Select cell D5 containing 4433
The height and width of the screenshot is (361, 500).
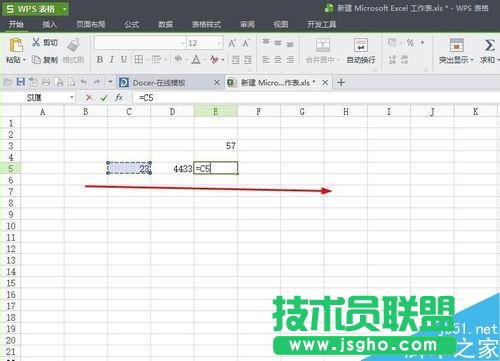click(172, 168)
